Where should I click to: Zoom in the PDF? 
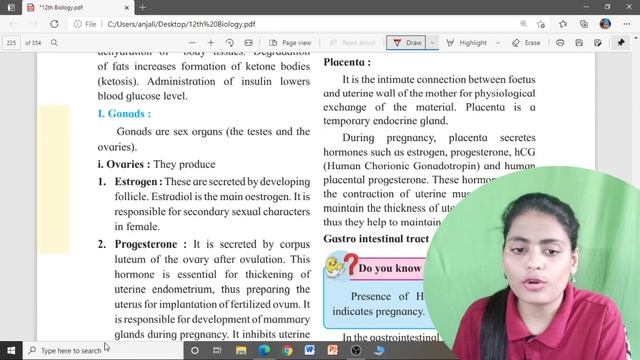coord(211,42)
